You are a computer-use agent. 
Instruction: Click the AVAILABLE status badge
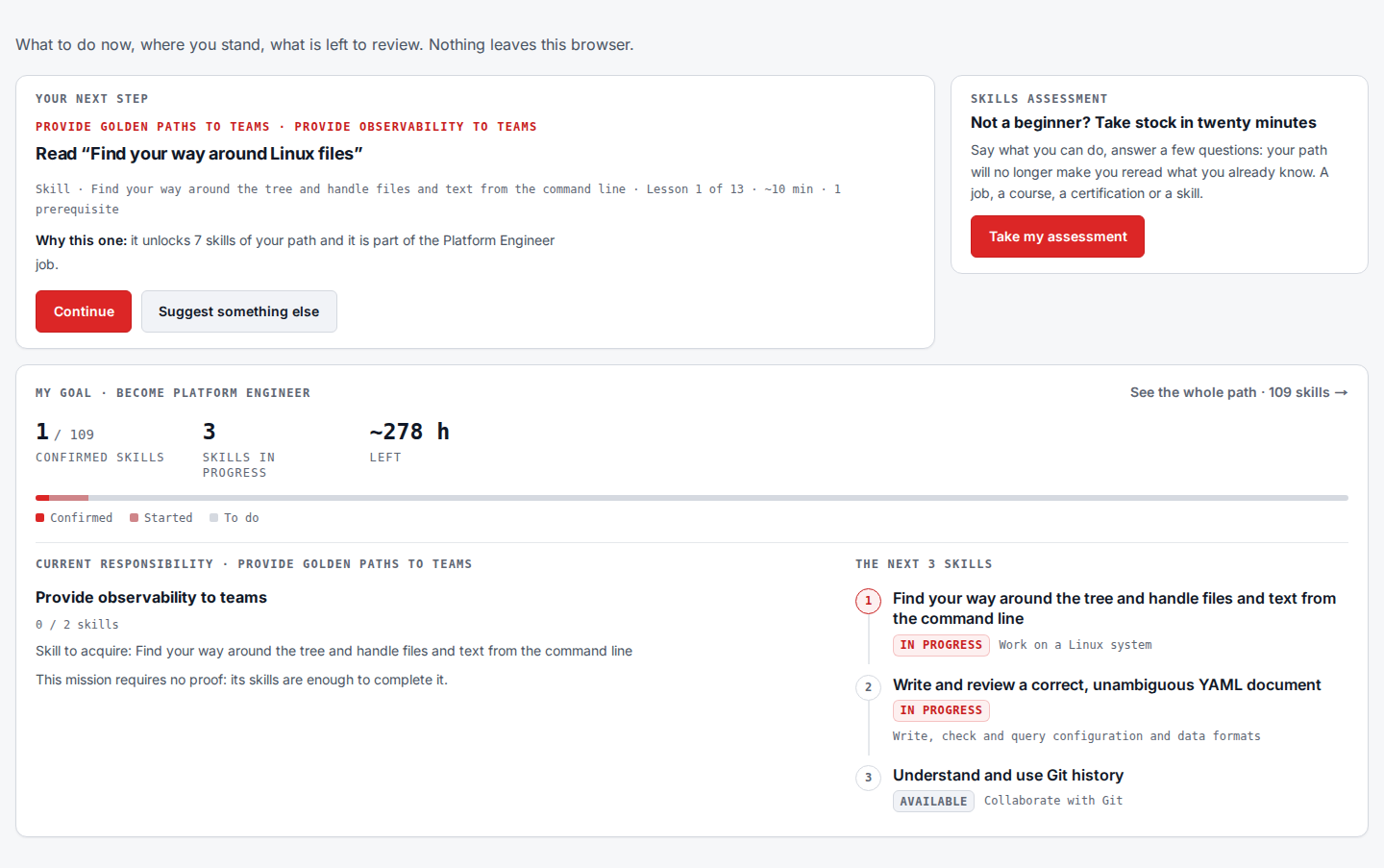pyautogui.click(x=933, y=801)
